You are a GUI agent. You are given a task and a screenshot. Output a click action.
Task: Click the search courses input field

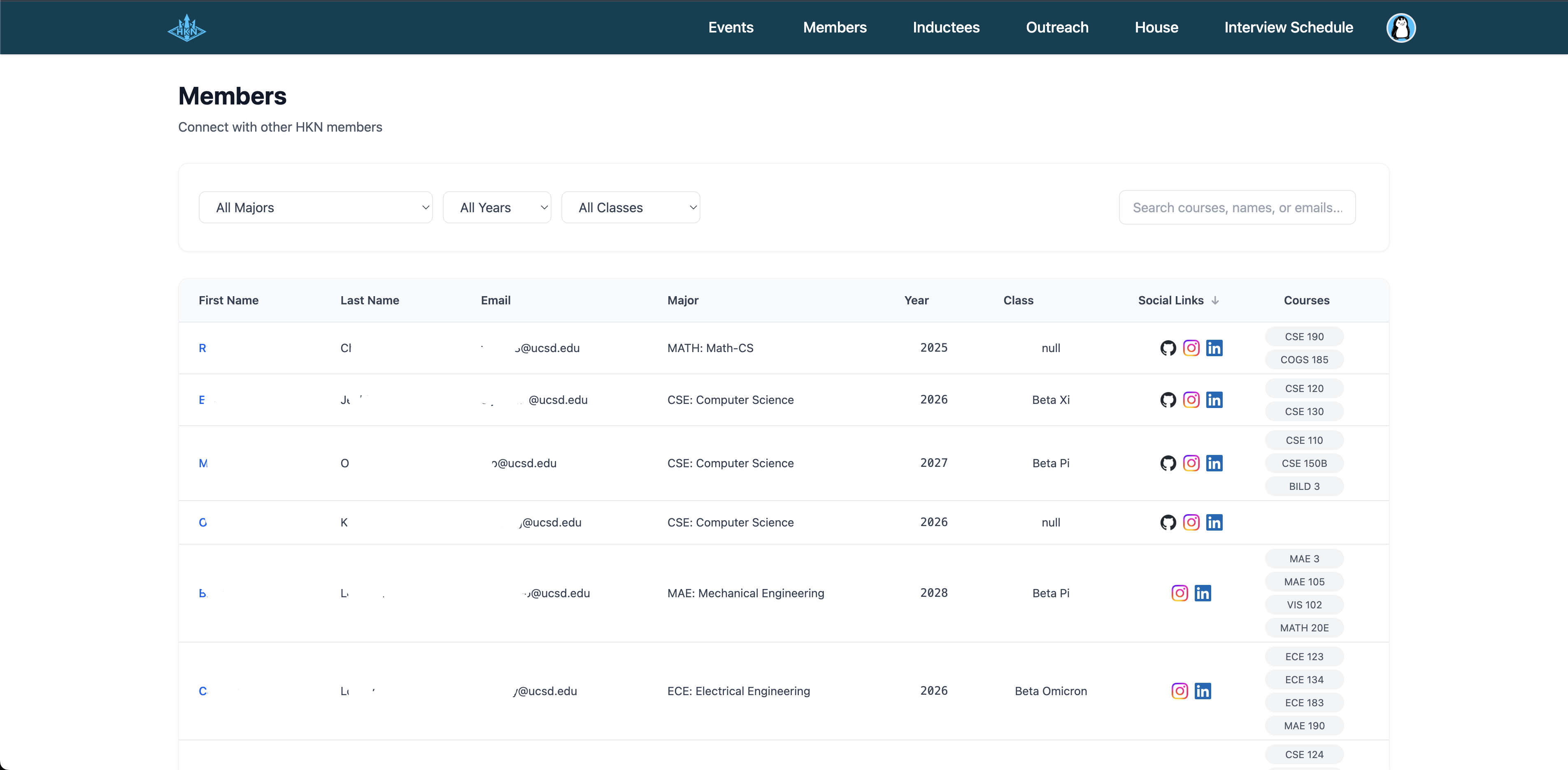pos(1238,207)
